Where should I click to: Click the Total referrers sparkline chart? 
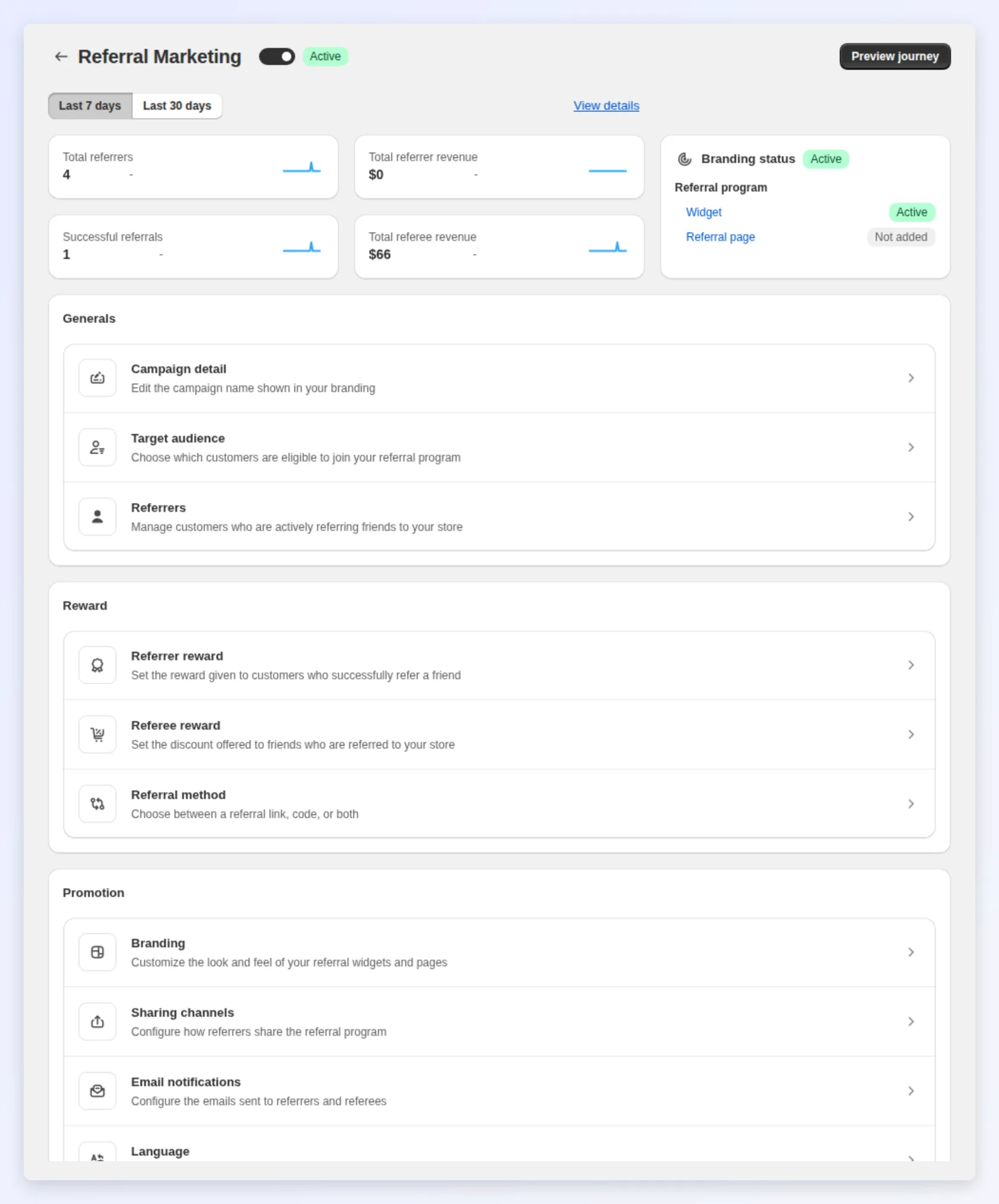click(x=301, y=167)
